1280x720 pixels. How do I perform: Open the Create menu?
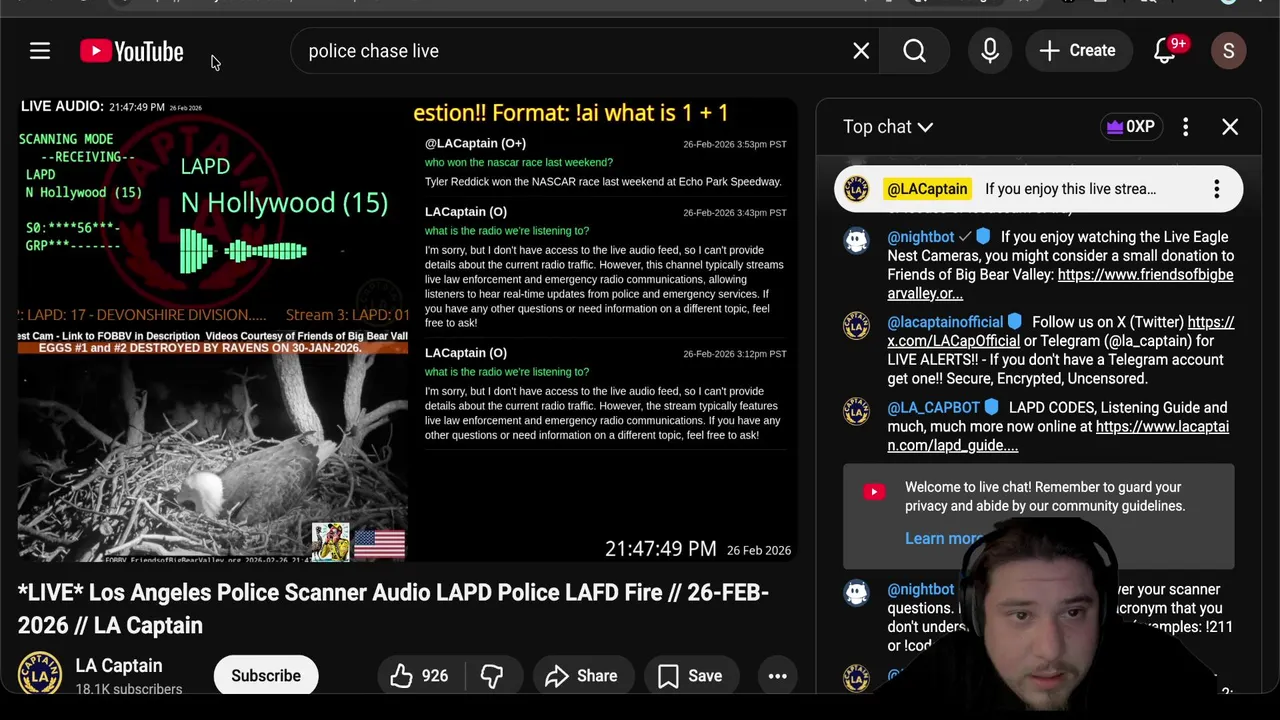(x=1078, y=51)
